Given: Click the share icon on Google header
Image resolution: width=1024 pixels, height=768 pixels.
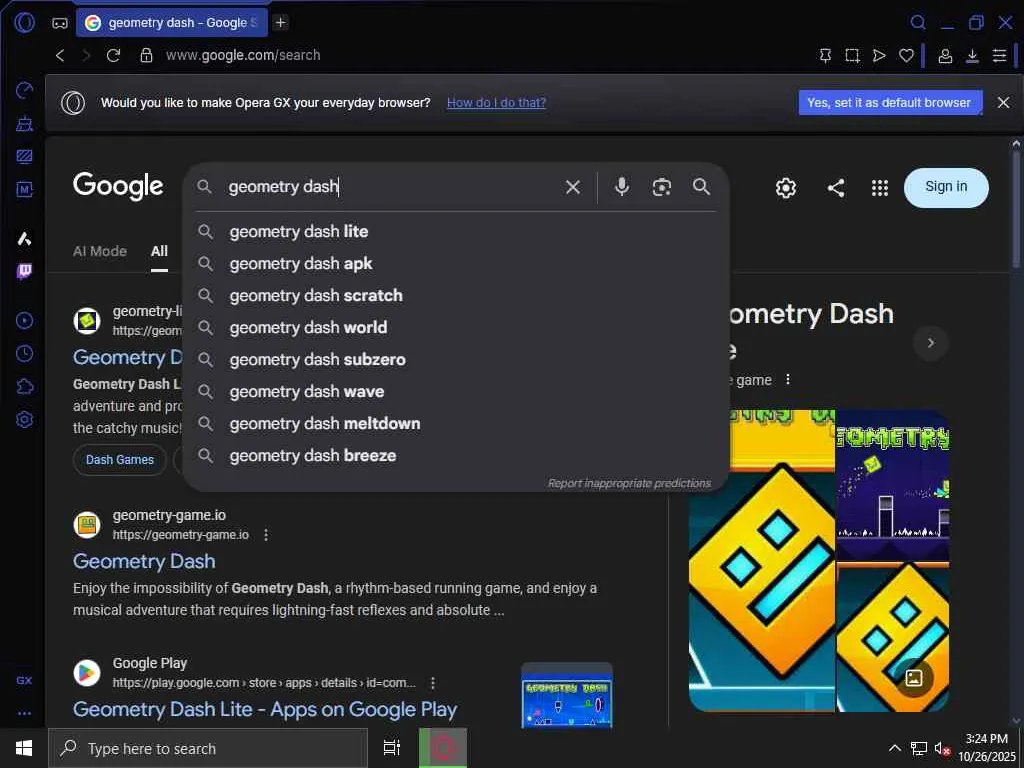Looking at the screenshot, I should click(836, 188).
